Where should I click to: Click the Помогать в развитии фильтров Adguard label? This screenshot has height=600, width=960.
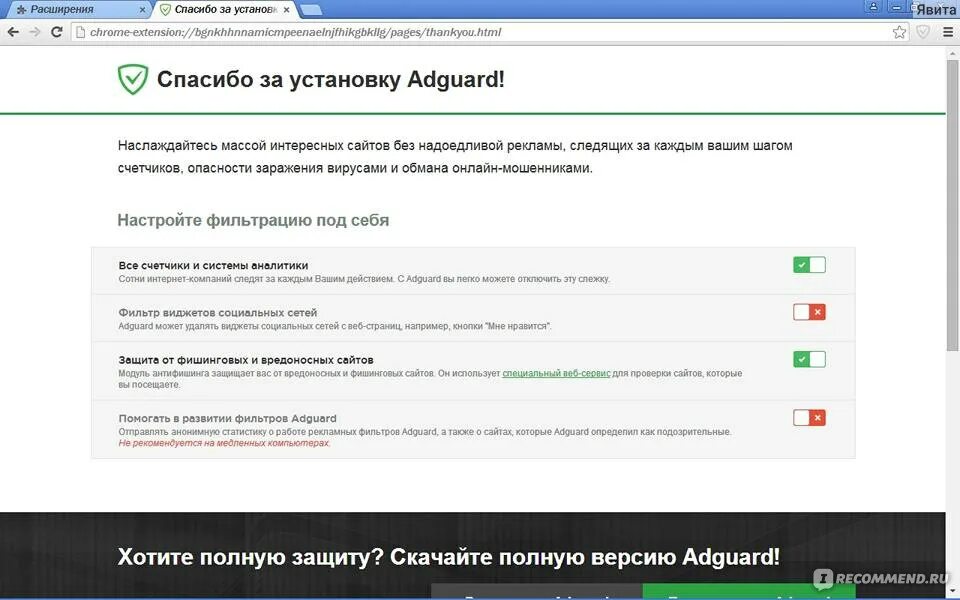pos(228,418)
